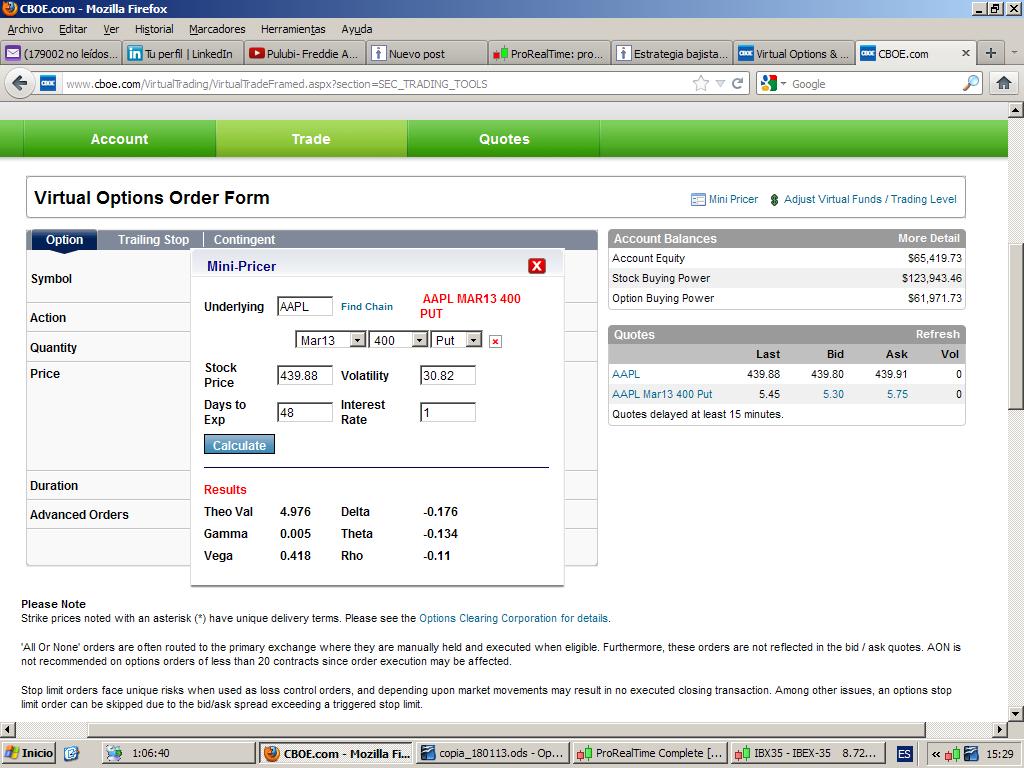Remove option leg with small red x

(496, 342)
